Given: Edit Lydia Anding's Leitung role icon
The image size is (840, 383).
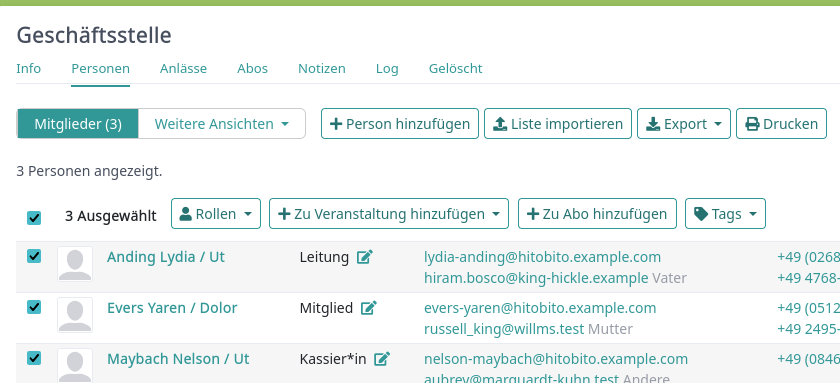Looking at the screenshot, I should (x=365, y=257).
